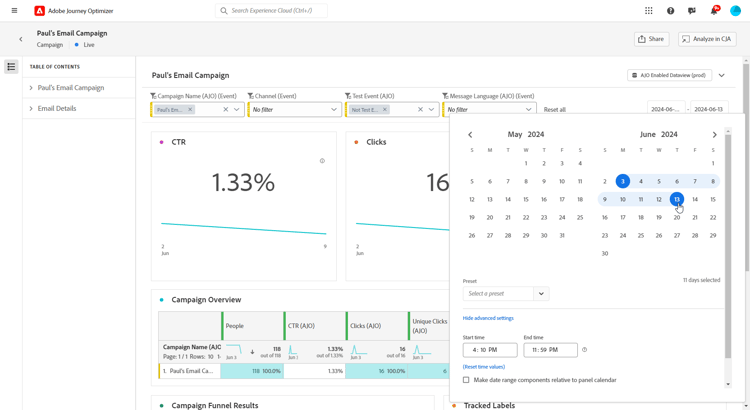Expand the data view chevron

[722, 76]
